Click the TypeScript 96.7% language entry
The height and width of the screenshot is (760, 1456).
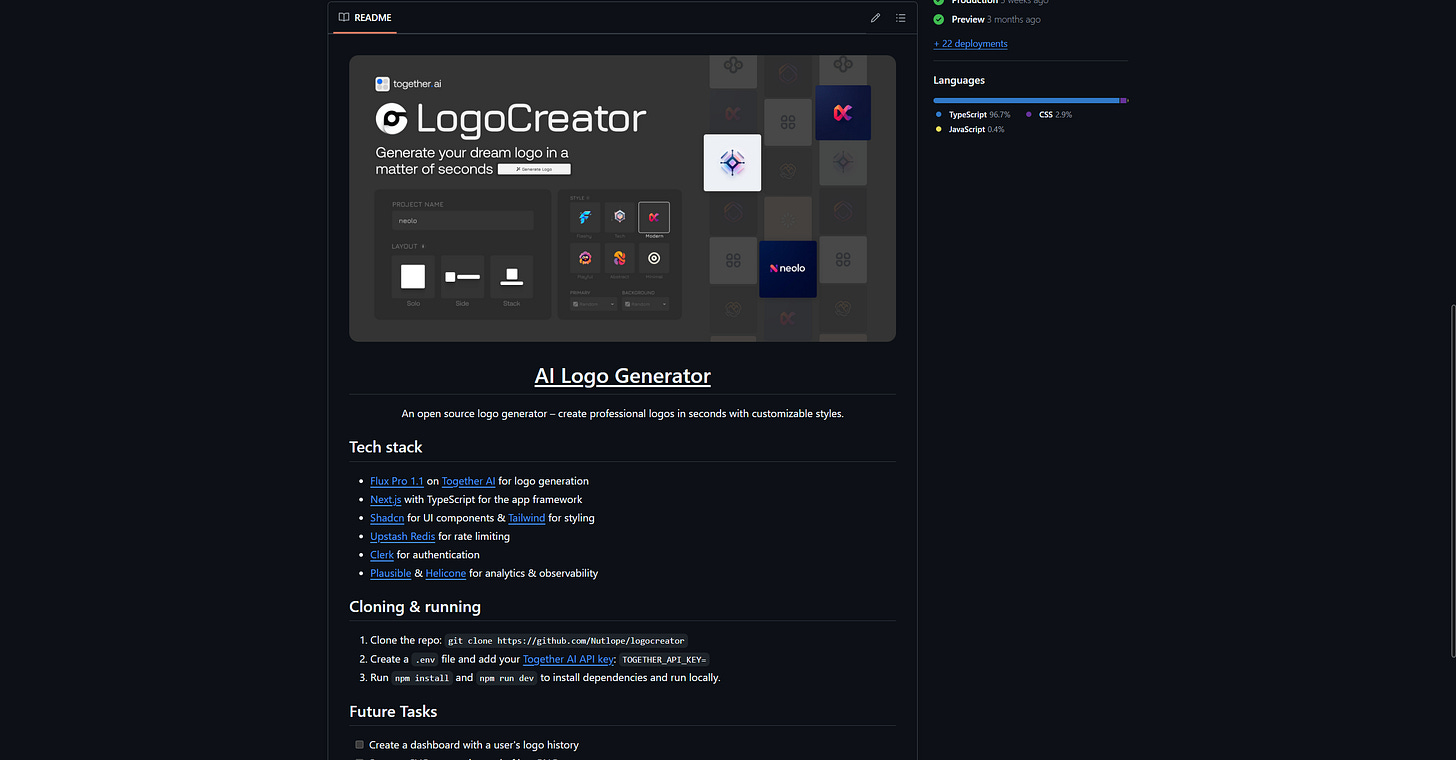coord(972,115)
